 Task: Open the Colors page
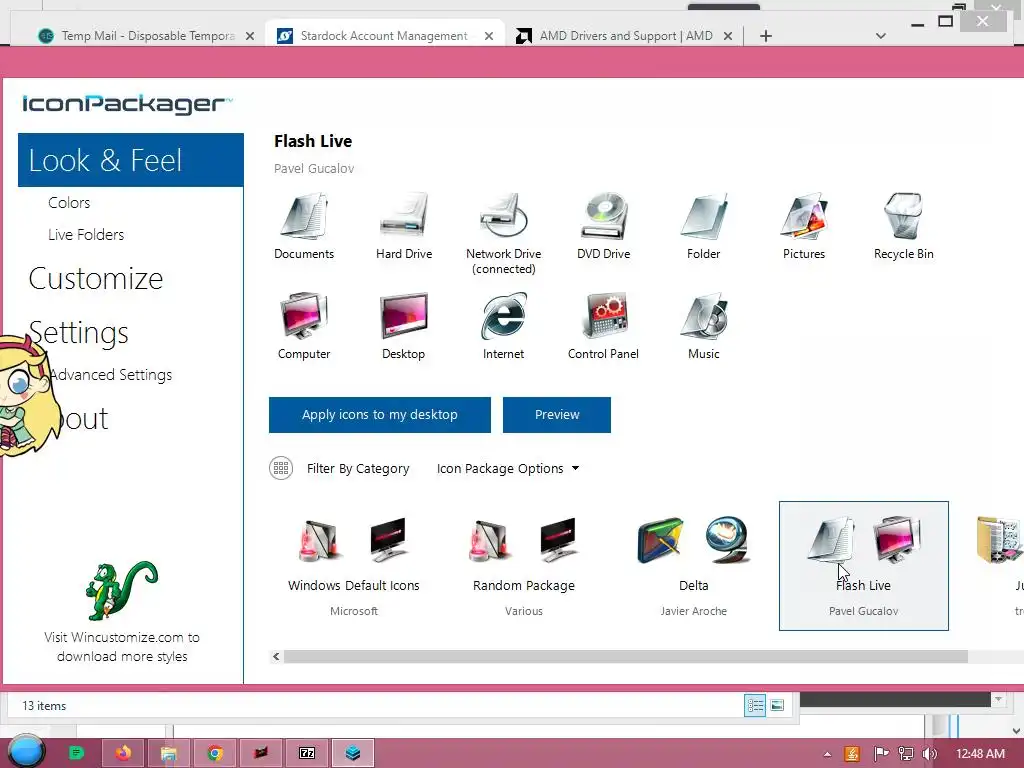(69, 202)
